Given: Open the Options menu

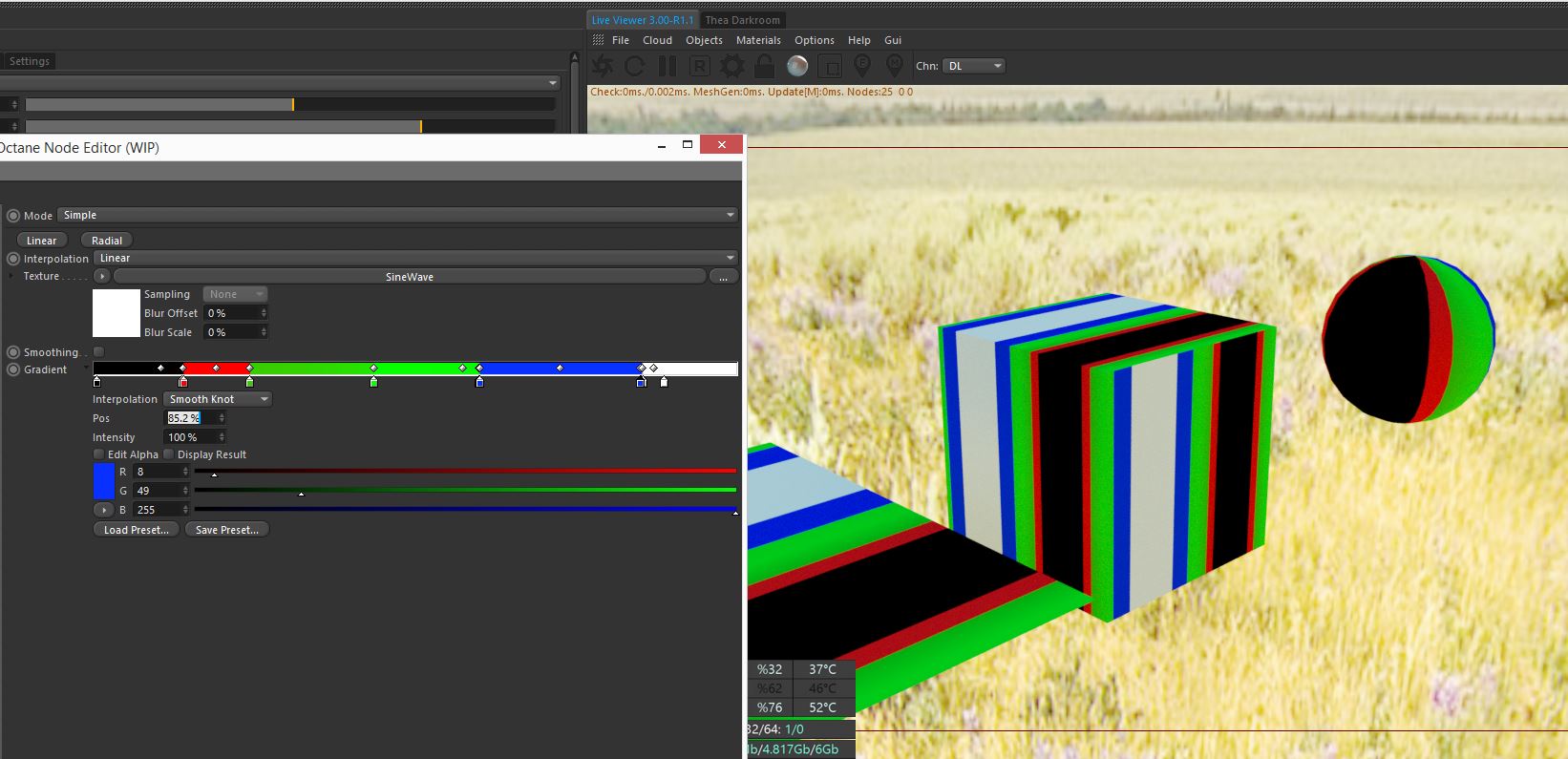Looking at the screenshot, I should pyautogui.click(x=815, y=40).
